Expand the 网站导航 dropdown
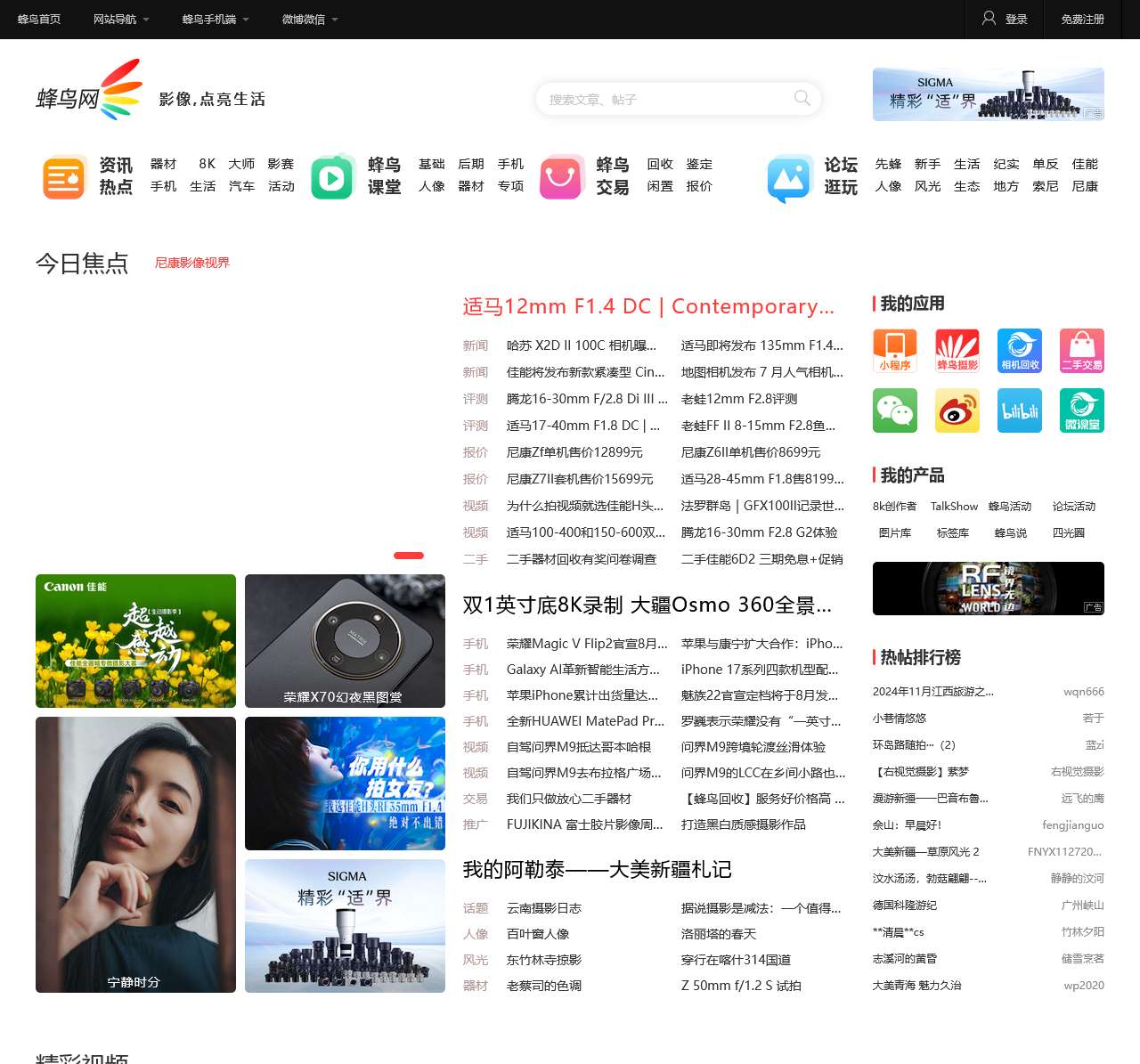Image resolution: width=1140 pixels, height=1064 pixels. (115, 19)
